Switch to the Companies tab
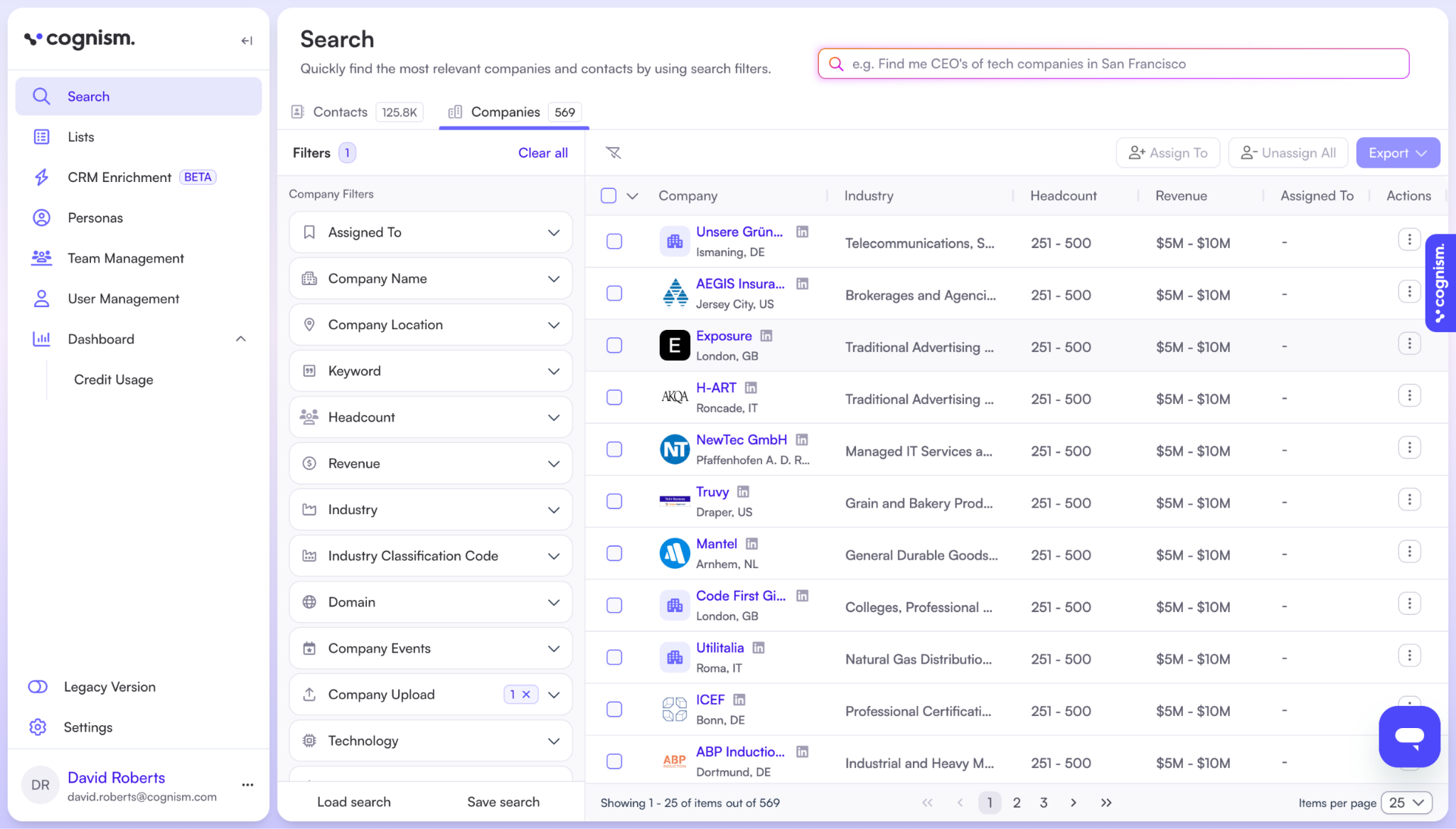The image size is (1456, 829). (x=514, y=112)
